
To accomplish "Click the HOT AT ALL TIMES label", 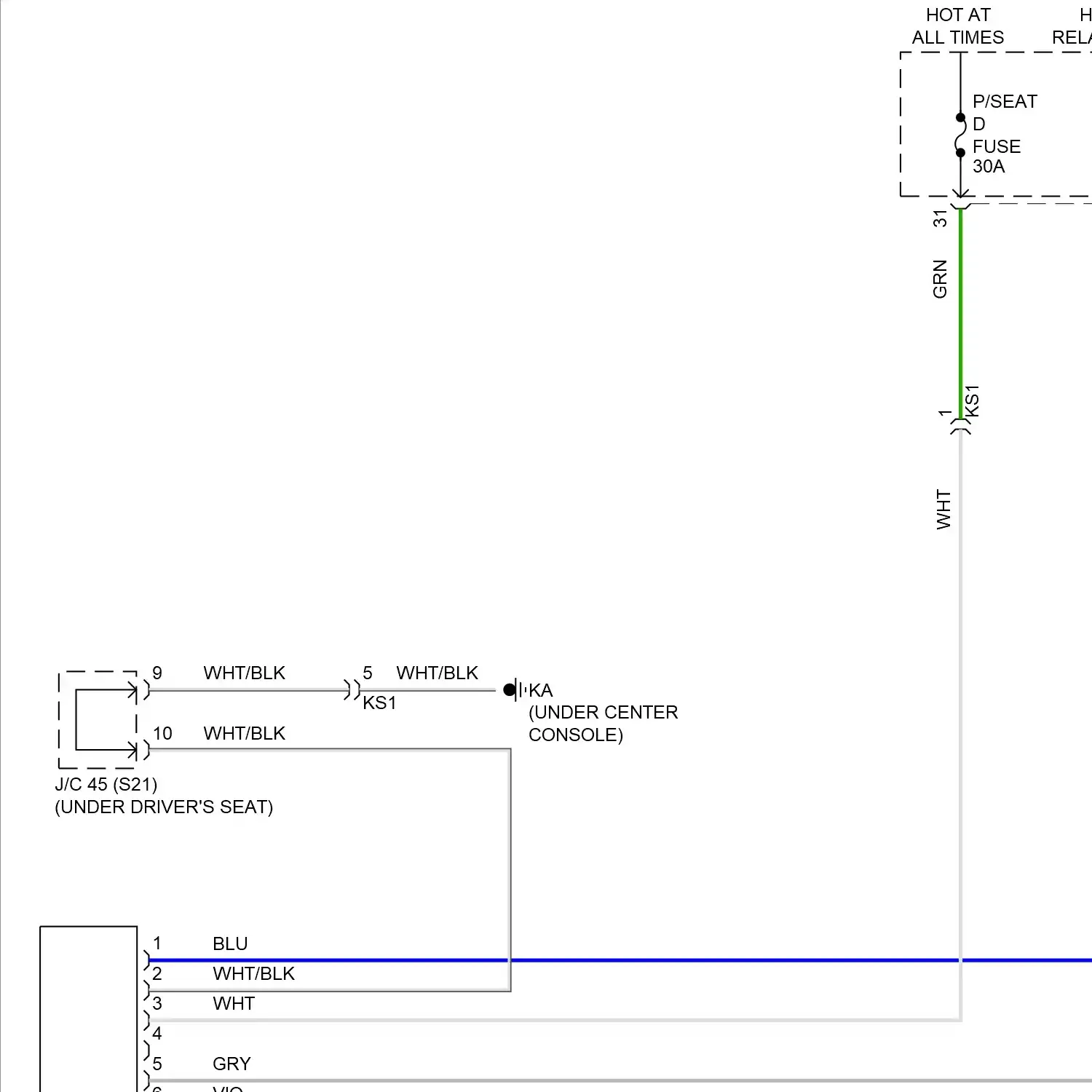I will point(958,26).
